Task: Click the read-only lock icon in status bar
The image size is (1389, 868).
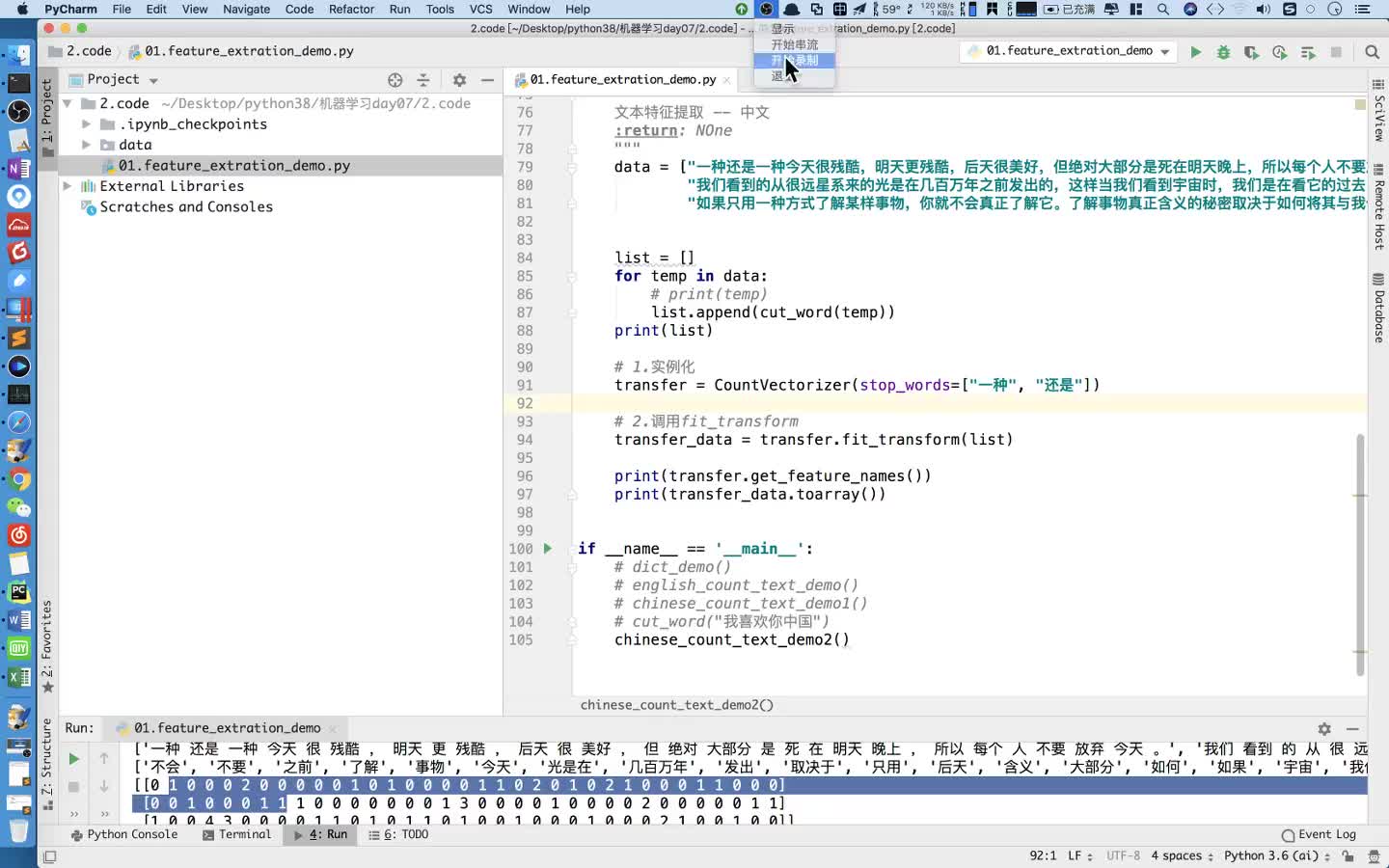Action: click(x=1348, y=856)
